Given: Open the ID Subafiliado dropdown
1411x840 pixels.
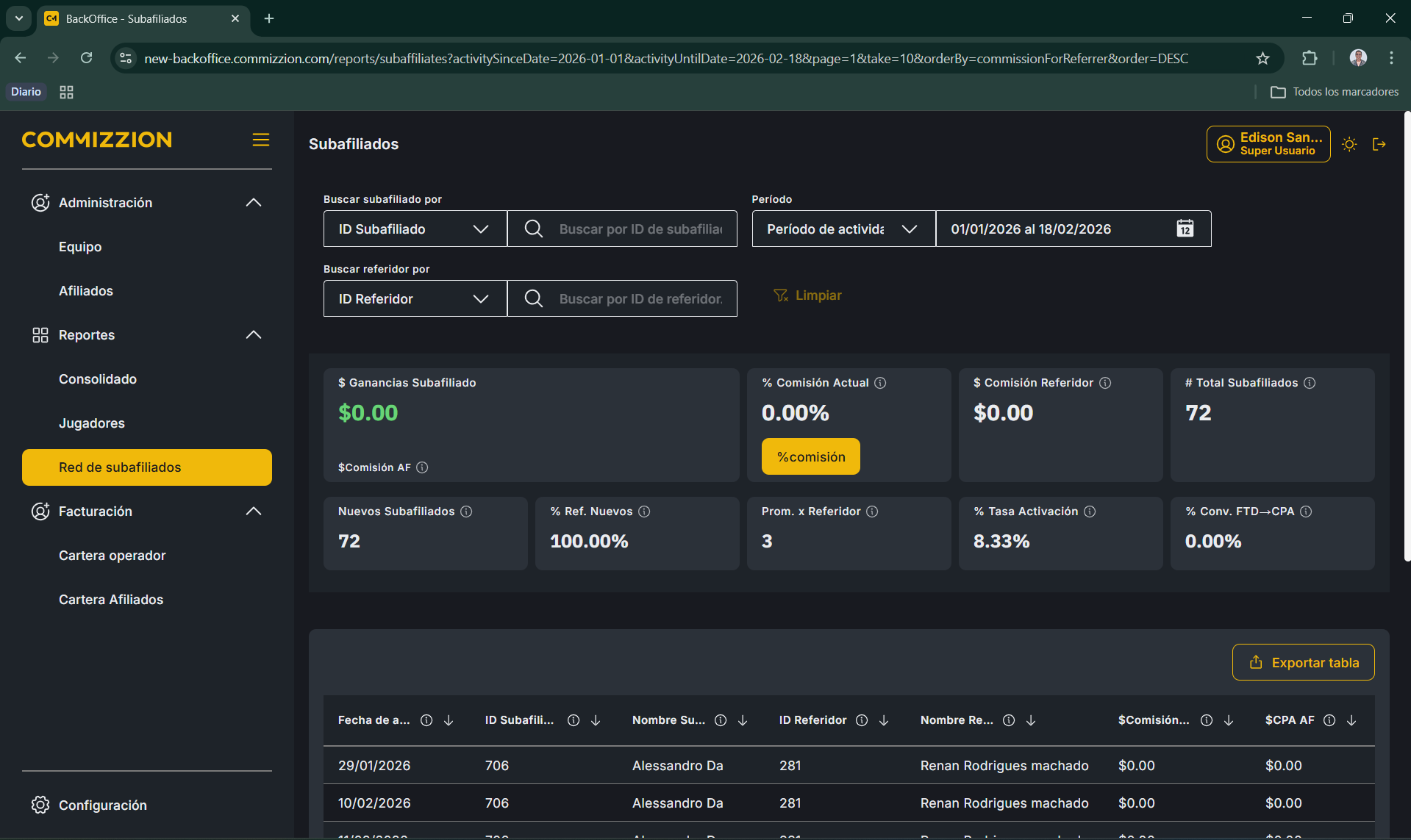Looking at the screenshot, I should (x=415, y=229).
